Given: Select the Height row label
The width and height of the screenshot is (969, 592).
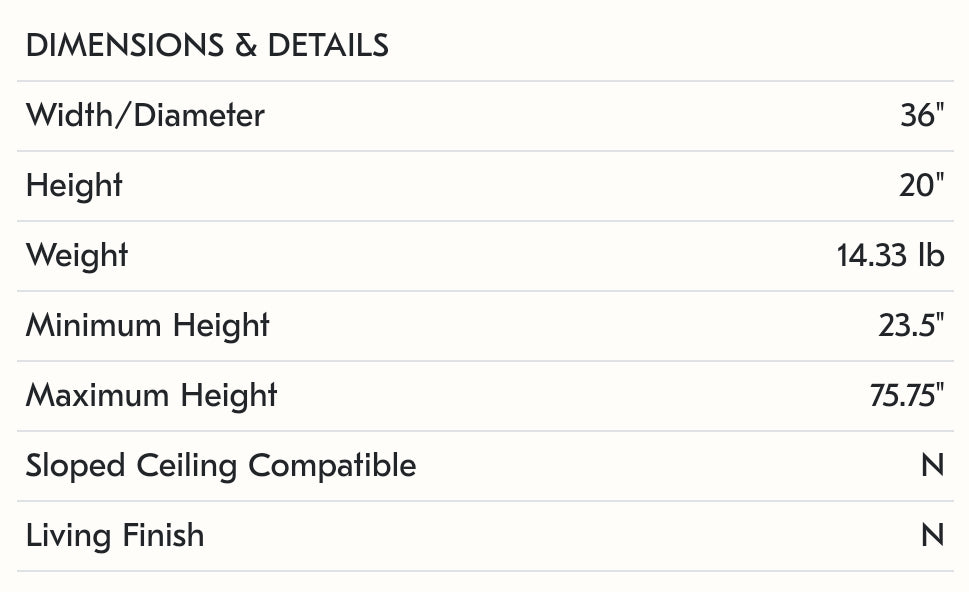Looking at the screenshot, I should pyautogui.click(x=74, y=186).
